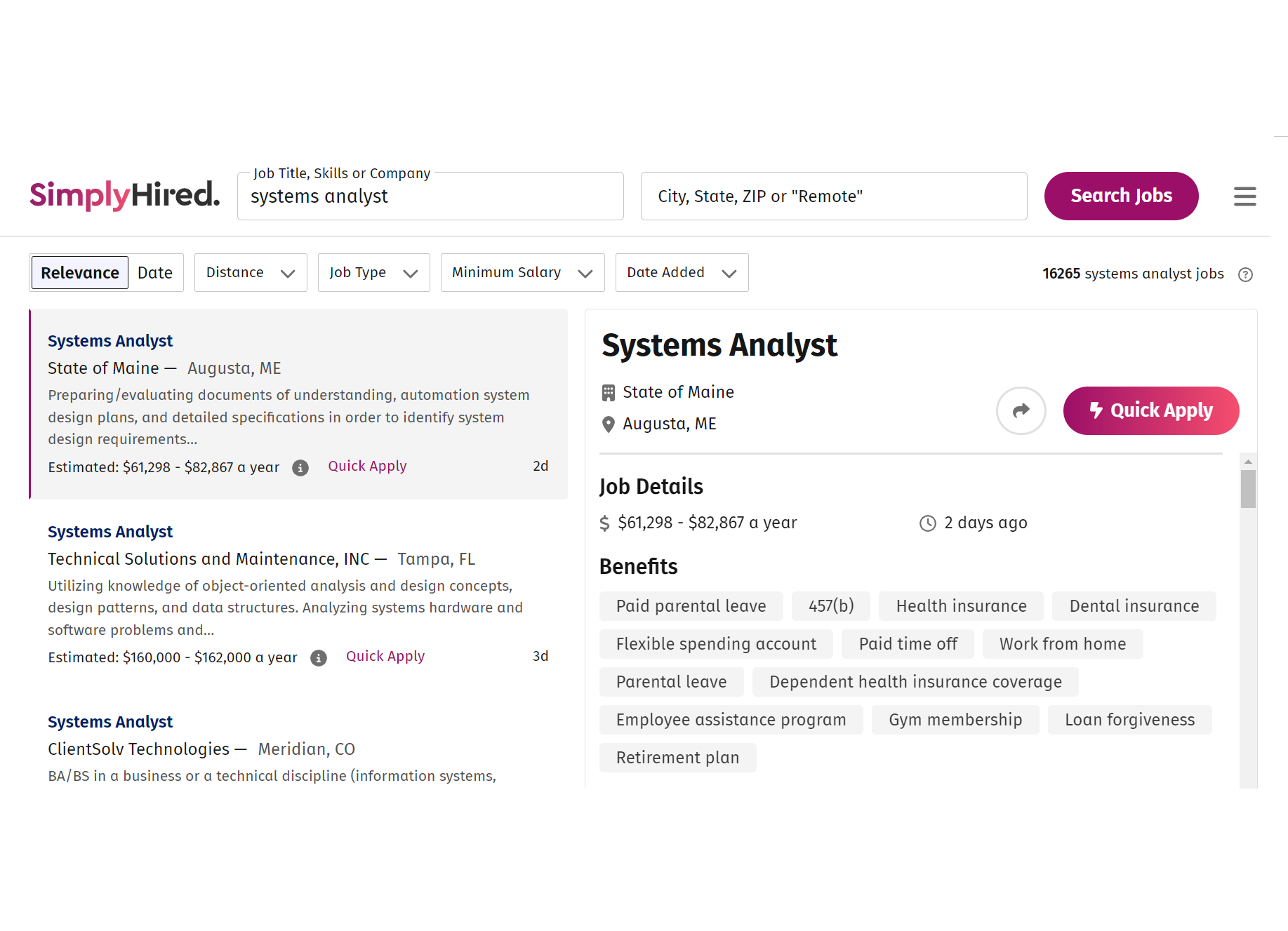Click Tampa, FL location text
This screenshot has width=1288, height=931.
pyautogui.click(x=437, y=560)
